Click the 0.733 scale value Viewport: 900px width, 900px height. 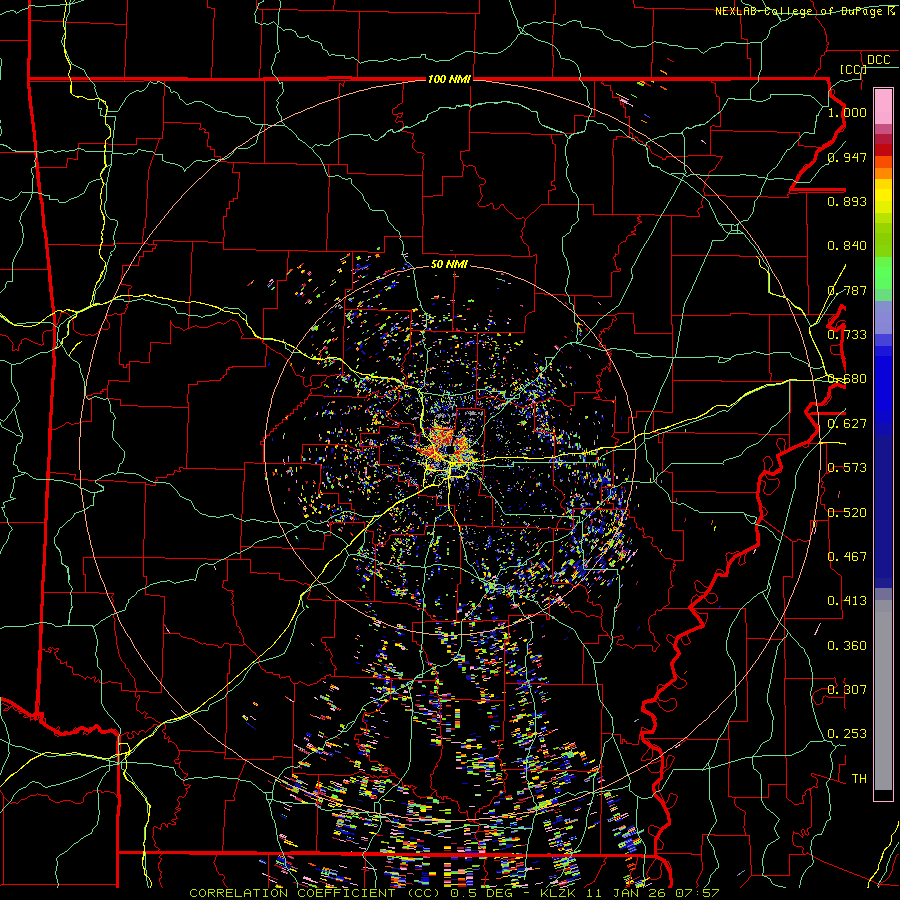[847, 335]
